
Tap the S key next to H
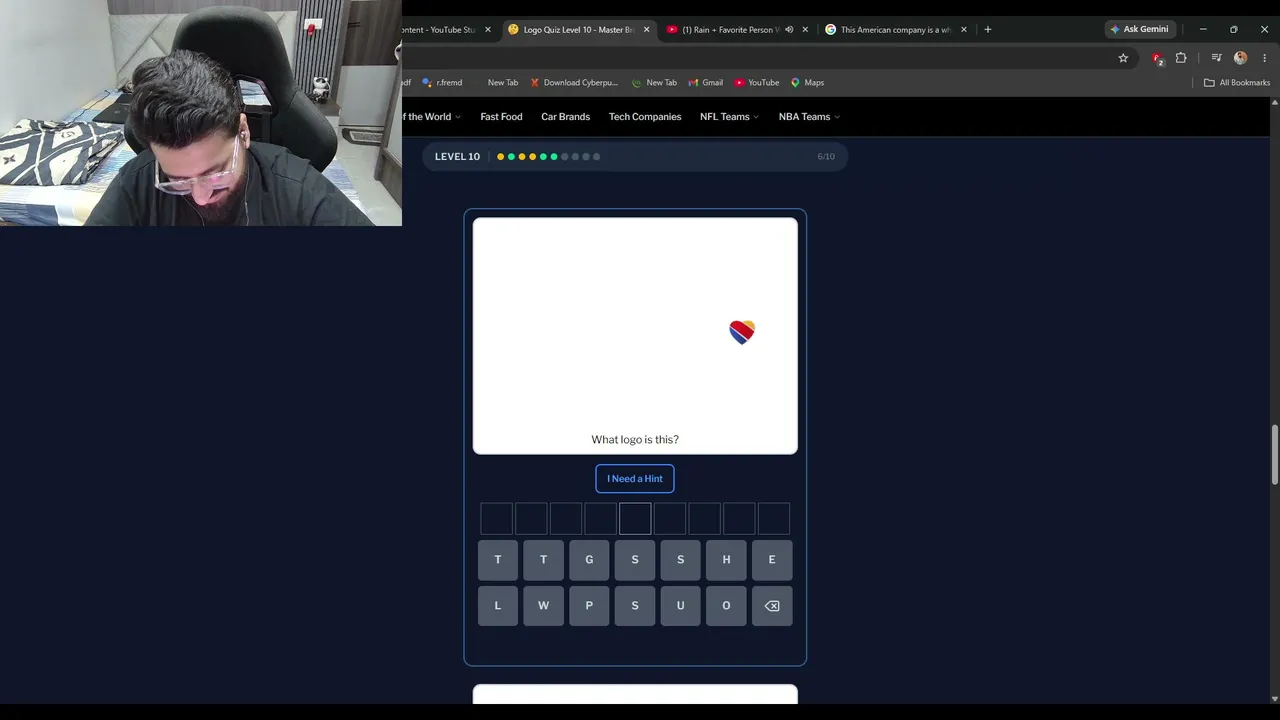(x=680, y=560)
